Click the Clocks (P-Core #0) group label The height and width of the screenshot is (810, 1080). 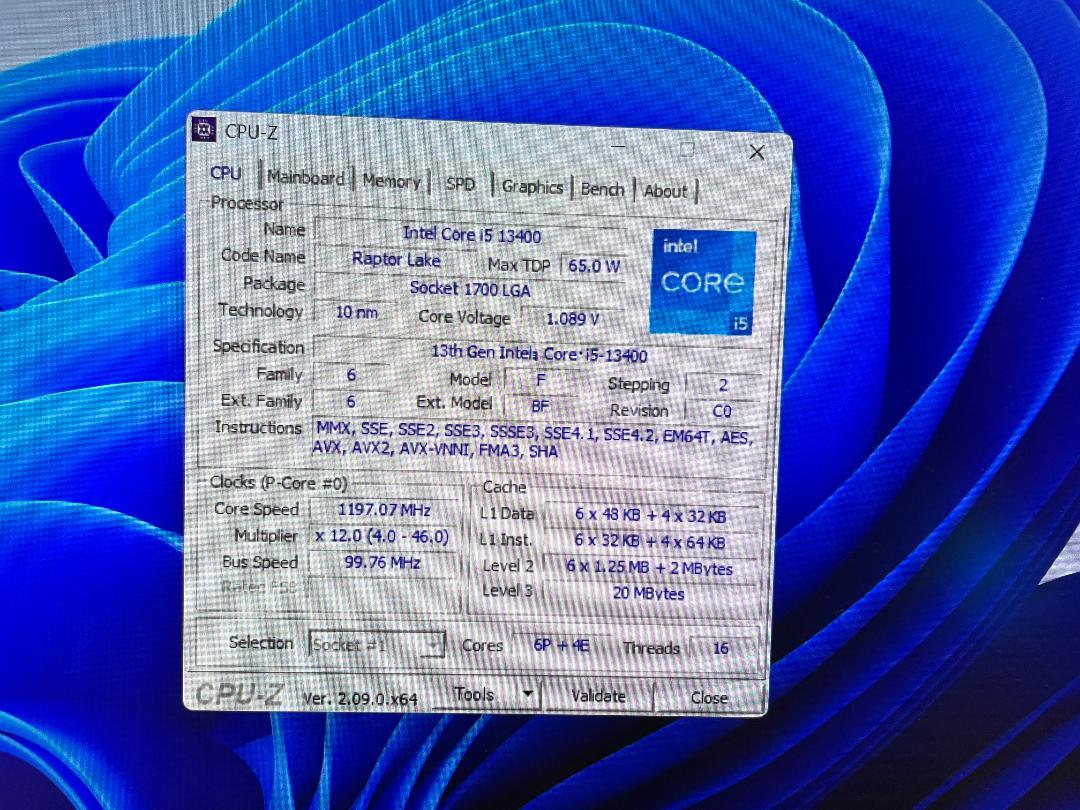(278, 483)
